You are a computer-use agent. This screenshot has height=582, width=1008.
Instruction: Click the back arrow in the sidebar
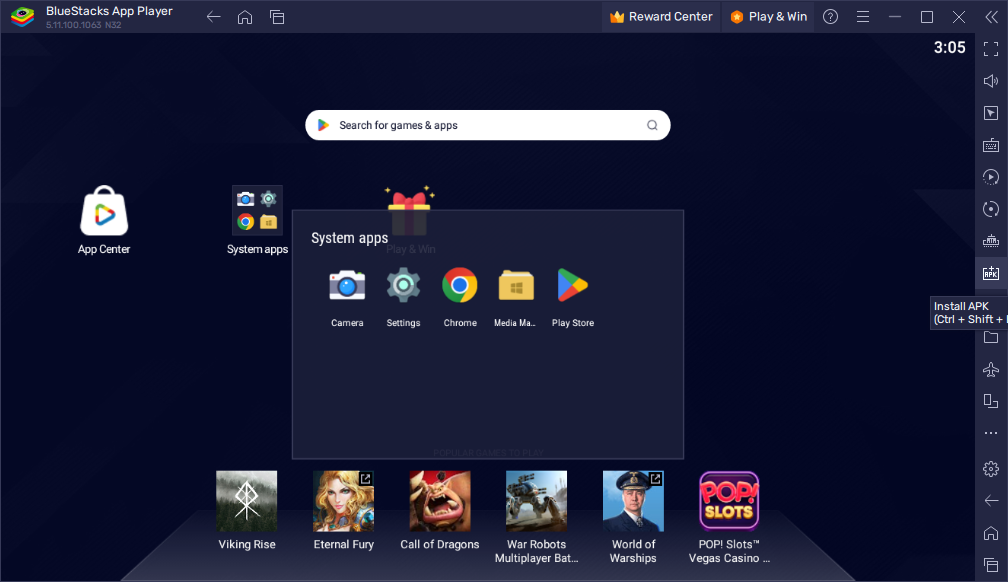[x=991, y=501]
